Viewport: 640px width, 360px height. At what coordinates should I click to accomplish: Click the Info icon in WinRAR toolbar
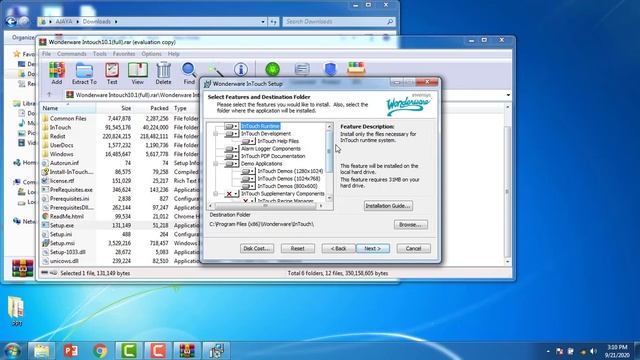(241, 69)
